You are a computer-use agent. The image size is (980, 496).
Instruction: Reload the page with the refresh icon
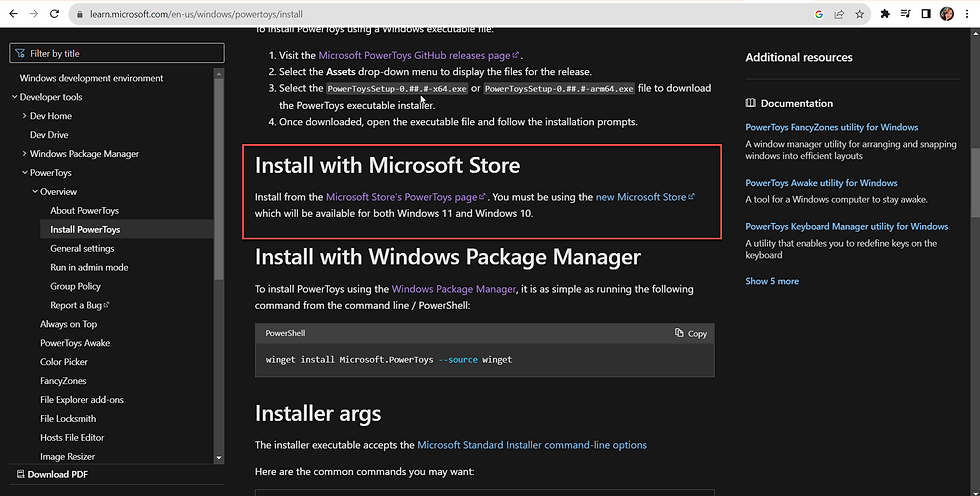[x=56, y=15]
